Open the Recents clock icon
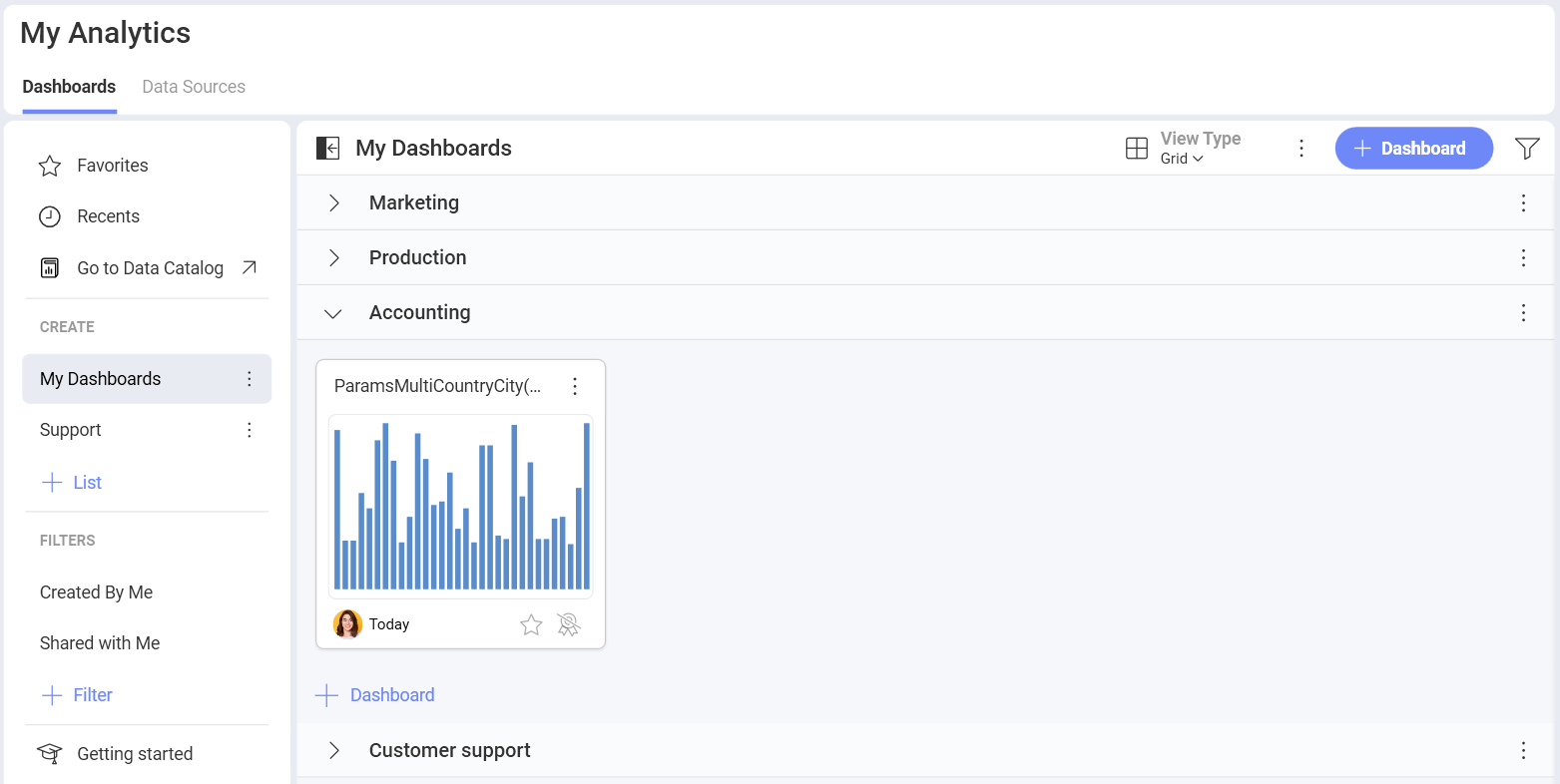The image size is (1560, 784). 50,216
